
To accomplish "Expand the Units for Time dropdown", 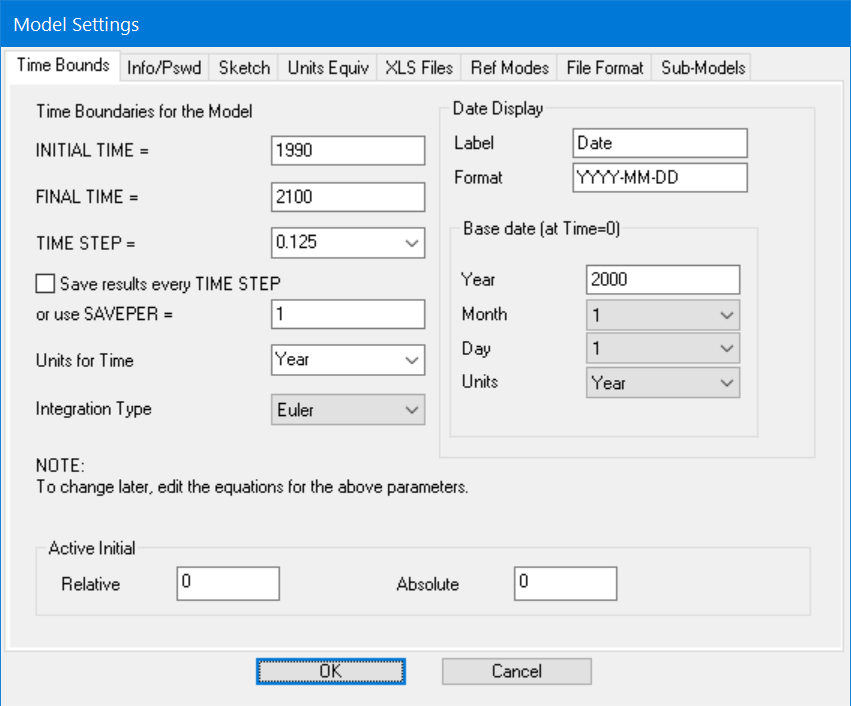I will tap(413, 360).
